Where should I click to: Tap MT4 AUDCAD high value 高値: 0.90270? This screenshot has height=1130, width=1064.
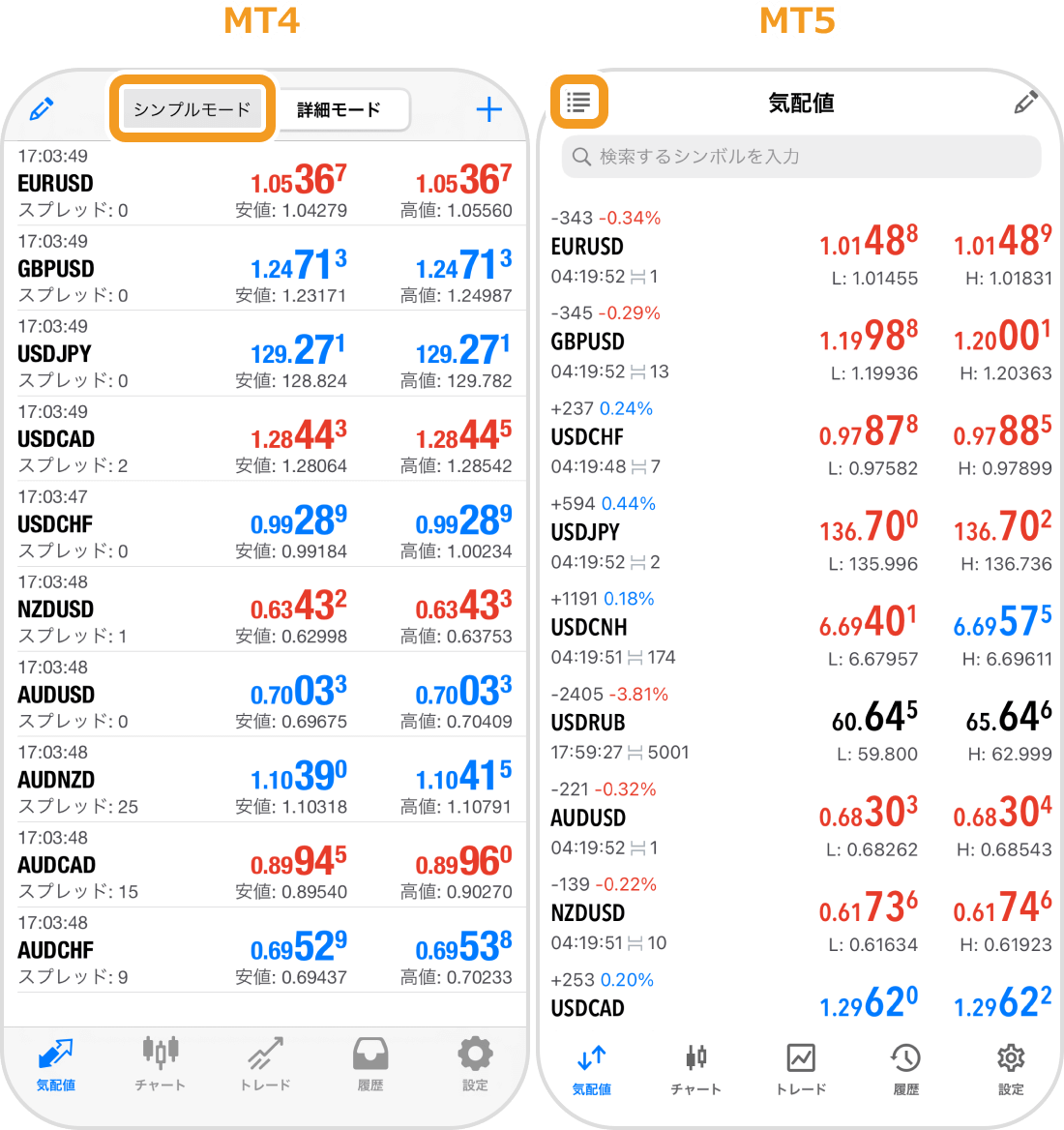point(456,891)
